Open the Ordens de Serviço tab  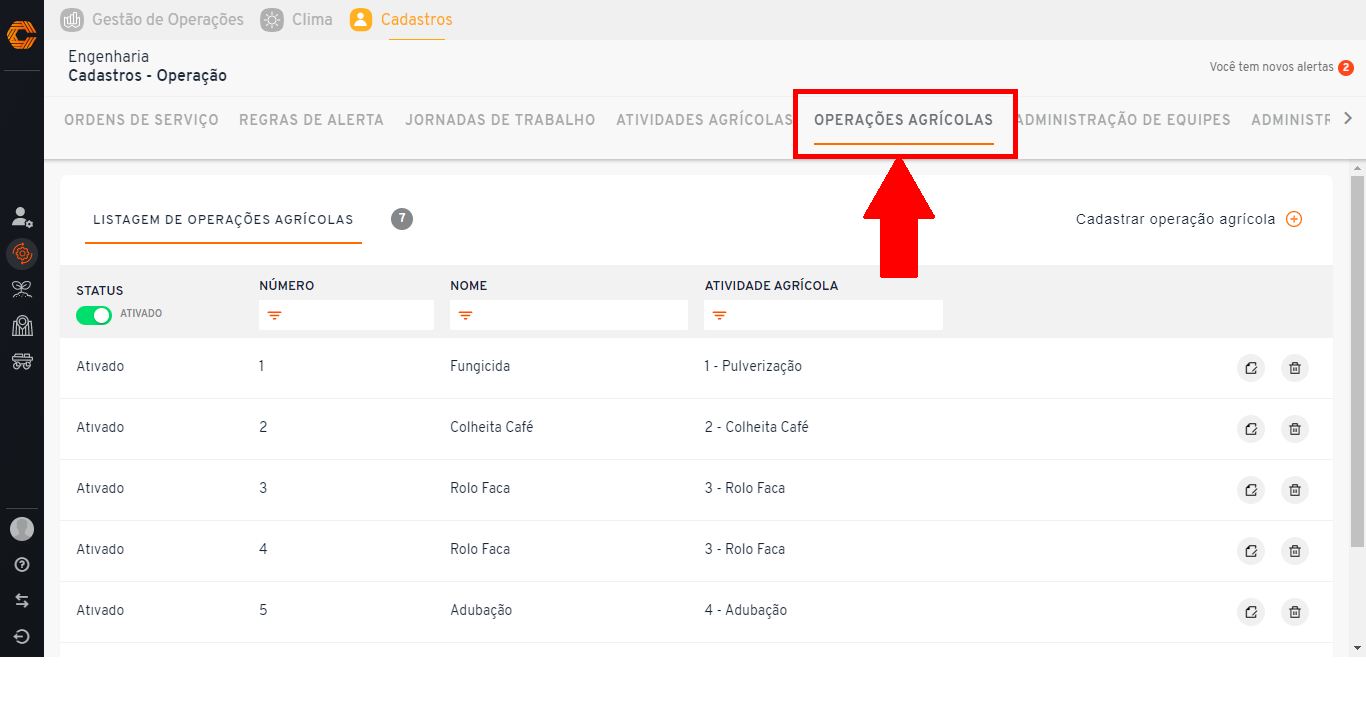coord(141,120)
